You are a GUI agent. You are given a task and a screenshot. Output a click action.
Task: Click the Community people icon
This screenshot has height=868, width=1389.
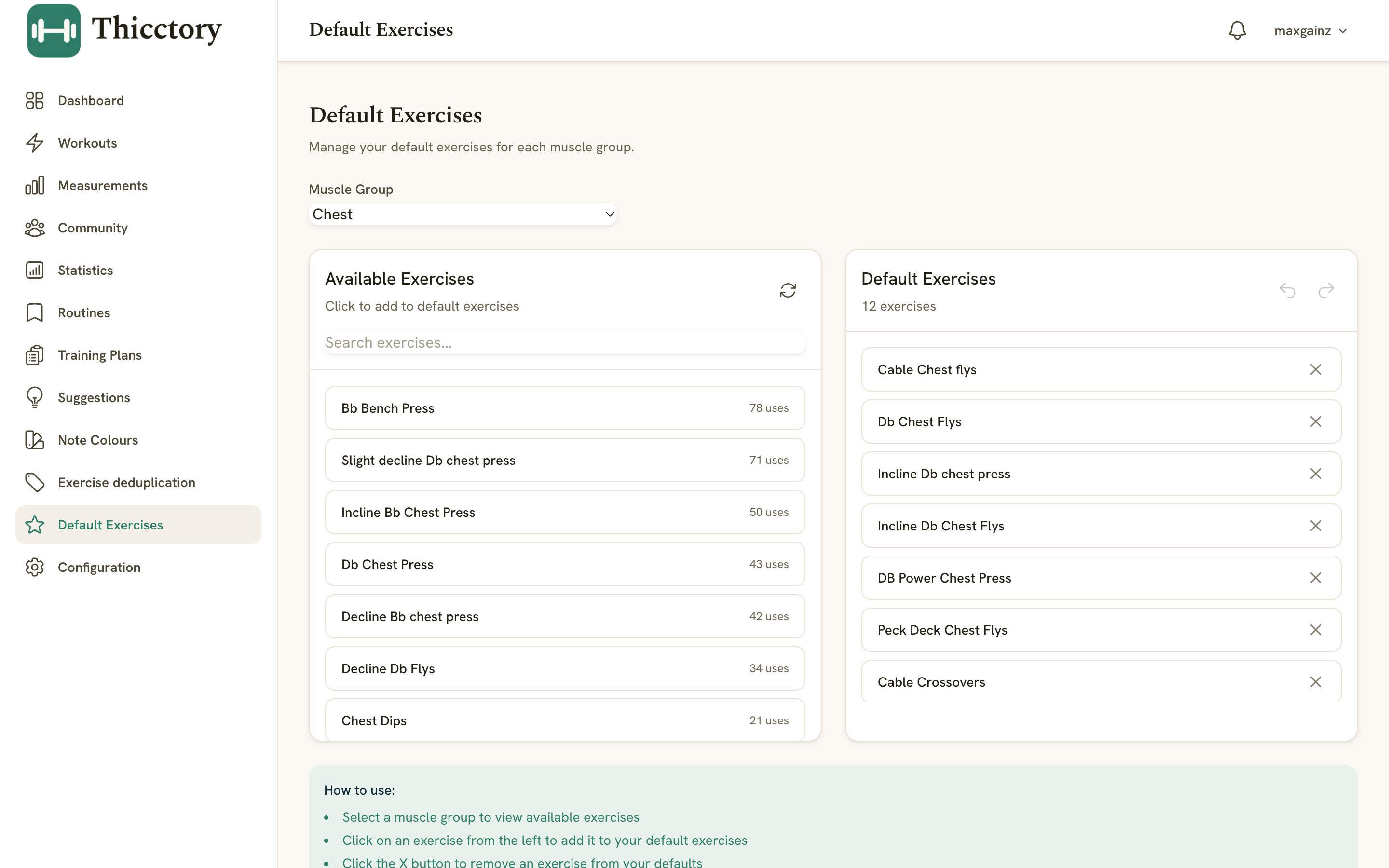[x=34, y=228]
